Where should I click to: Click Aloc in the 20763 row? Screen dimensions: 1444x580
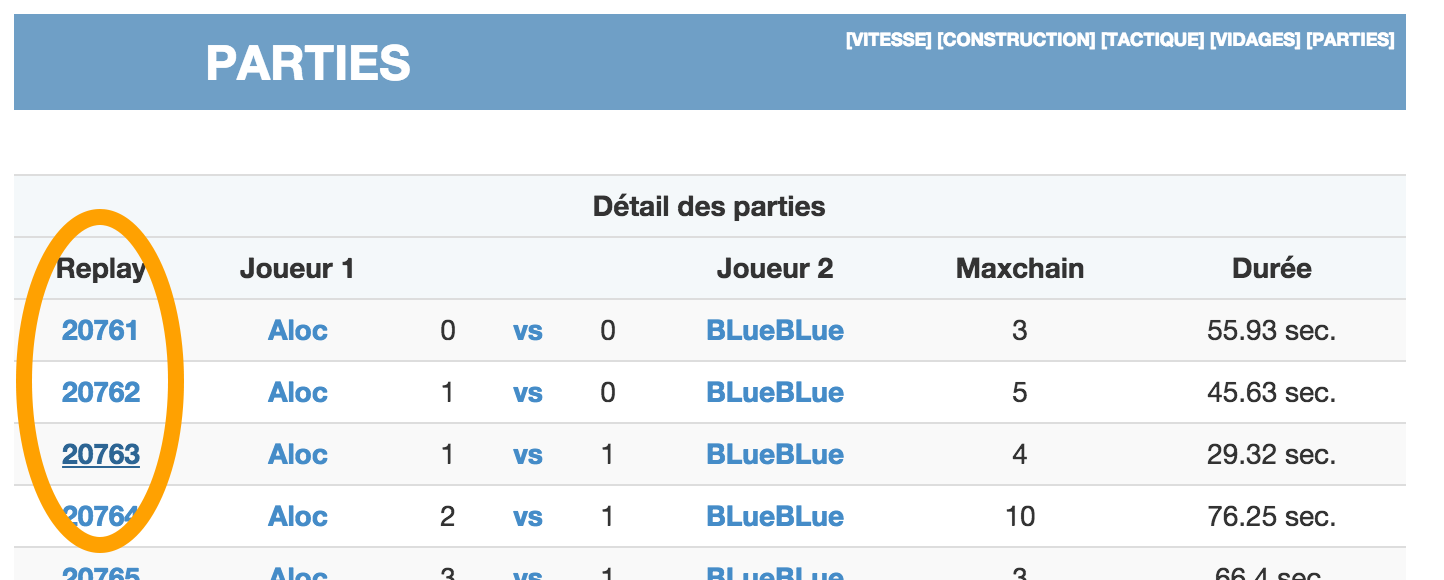[298, 454]
